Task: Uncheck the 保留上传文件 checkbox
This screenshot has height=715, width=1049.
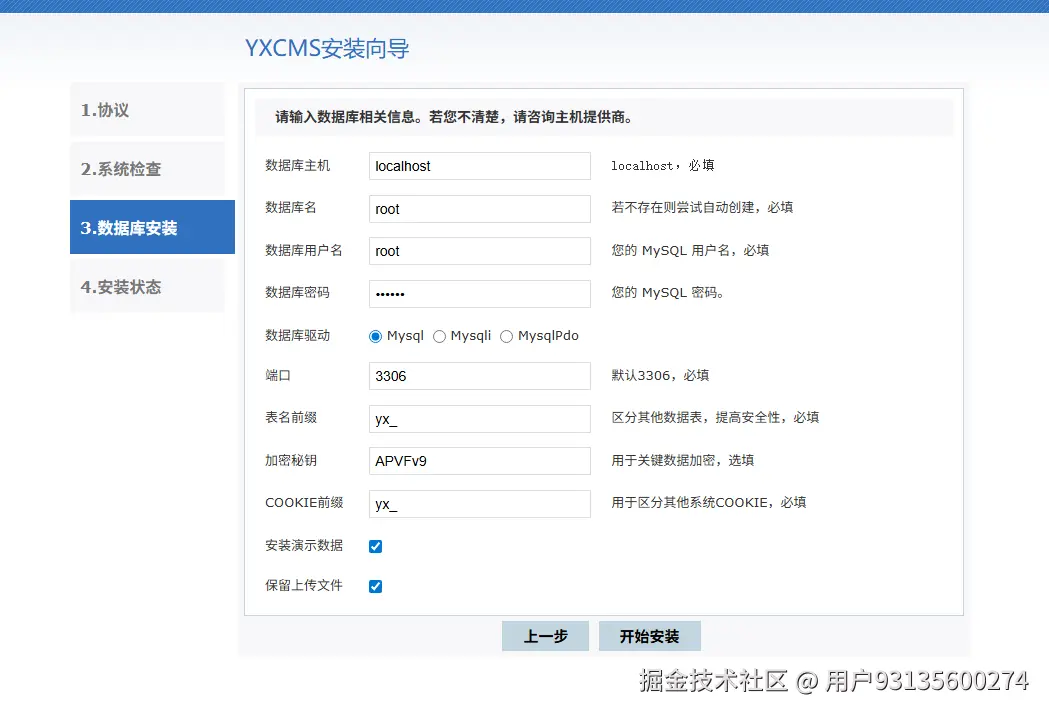Action: pyautogui.click(x=375, y=587)
